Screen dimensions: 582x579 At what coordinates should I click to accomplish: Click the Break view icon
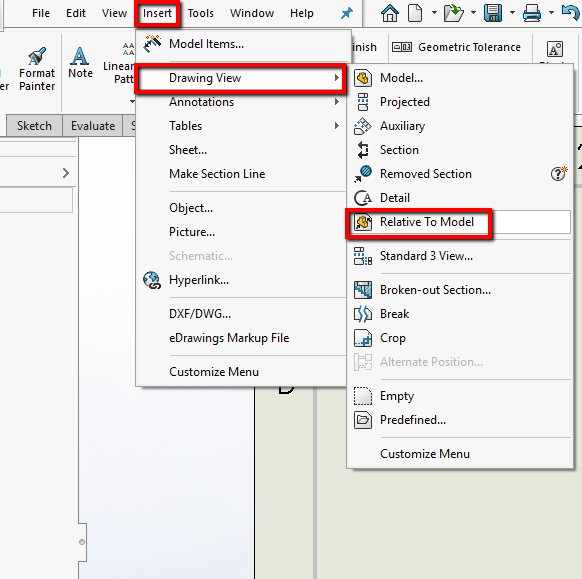pos(363,314)
